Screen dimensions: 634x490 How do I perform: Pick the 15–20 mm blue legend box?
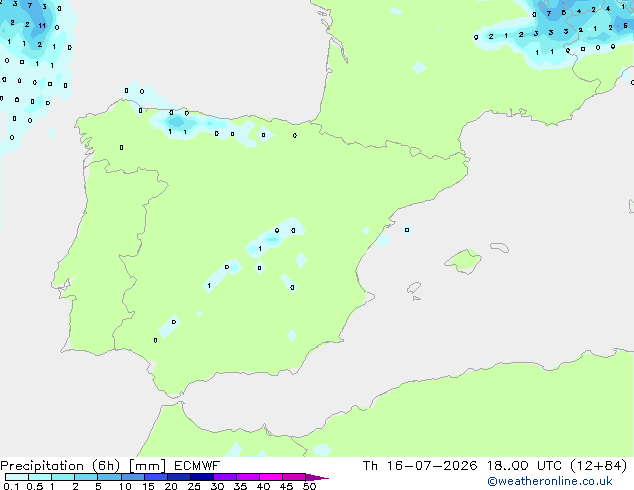(x=156, y=477)
